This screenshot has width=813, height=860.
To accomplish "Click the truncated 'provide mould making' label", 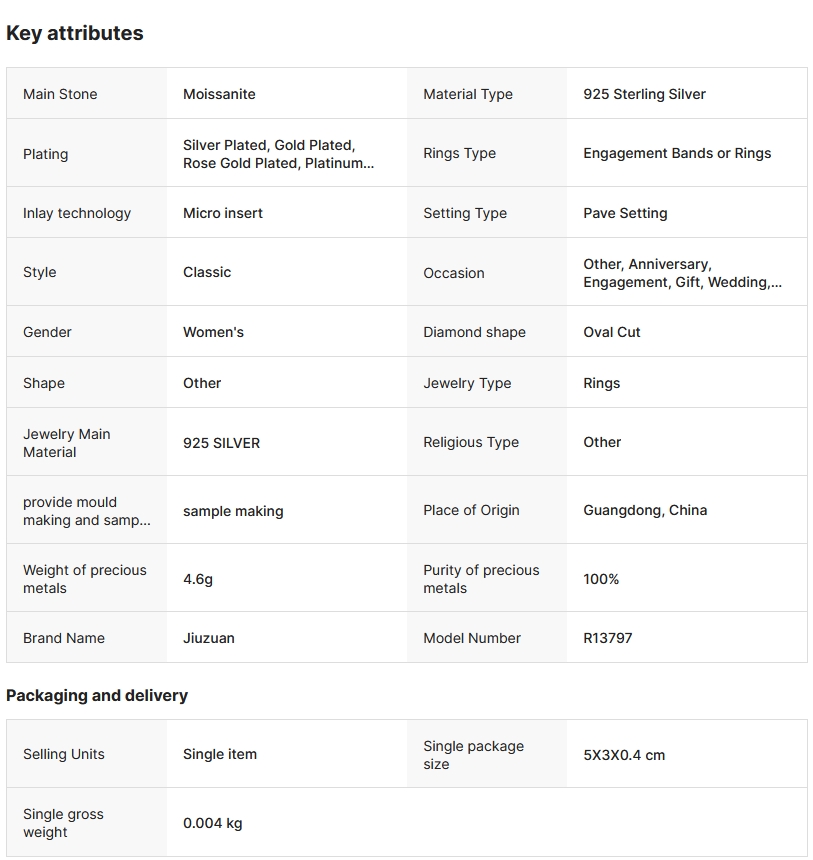I will (86, 511).
